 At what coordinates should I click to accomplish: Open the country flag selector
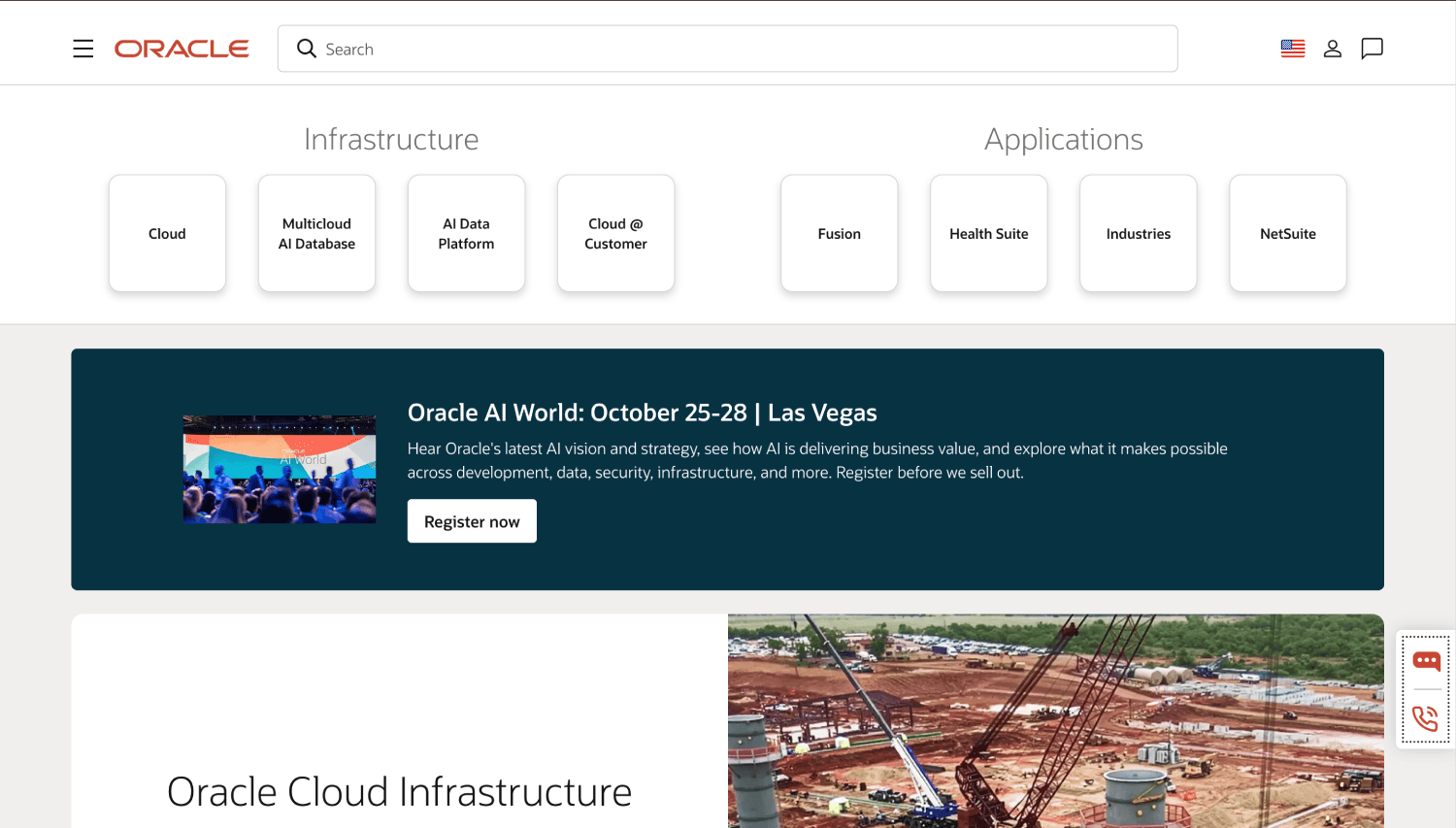click(x=1293, y=49)
